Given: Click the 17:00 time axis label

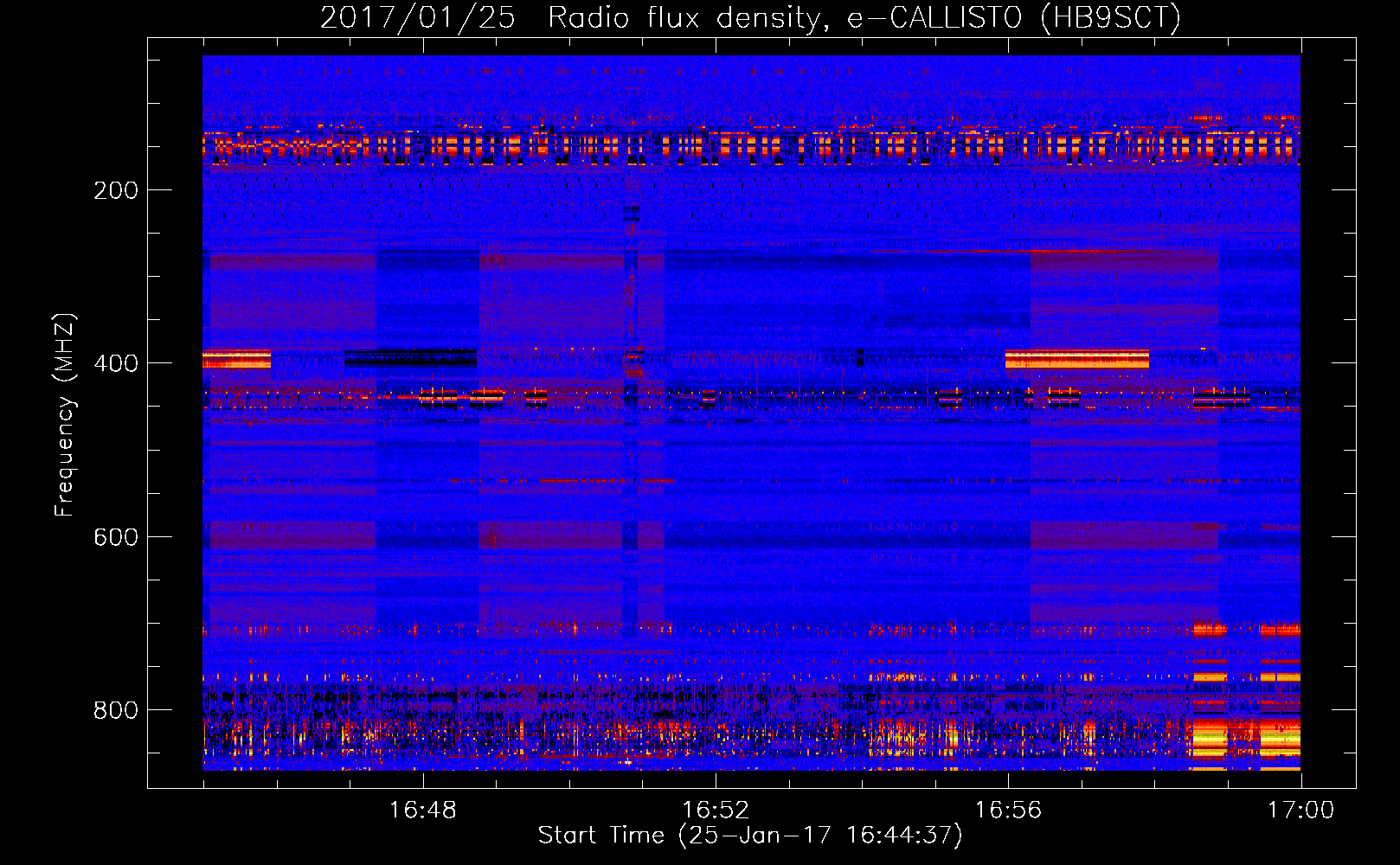Looking at the screenshot, I should (x=1300, y=811).
